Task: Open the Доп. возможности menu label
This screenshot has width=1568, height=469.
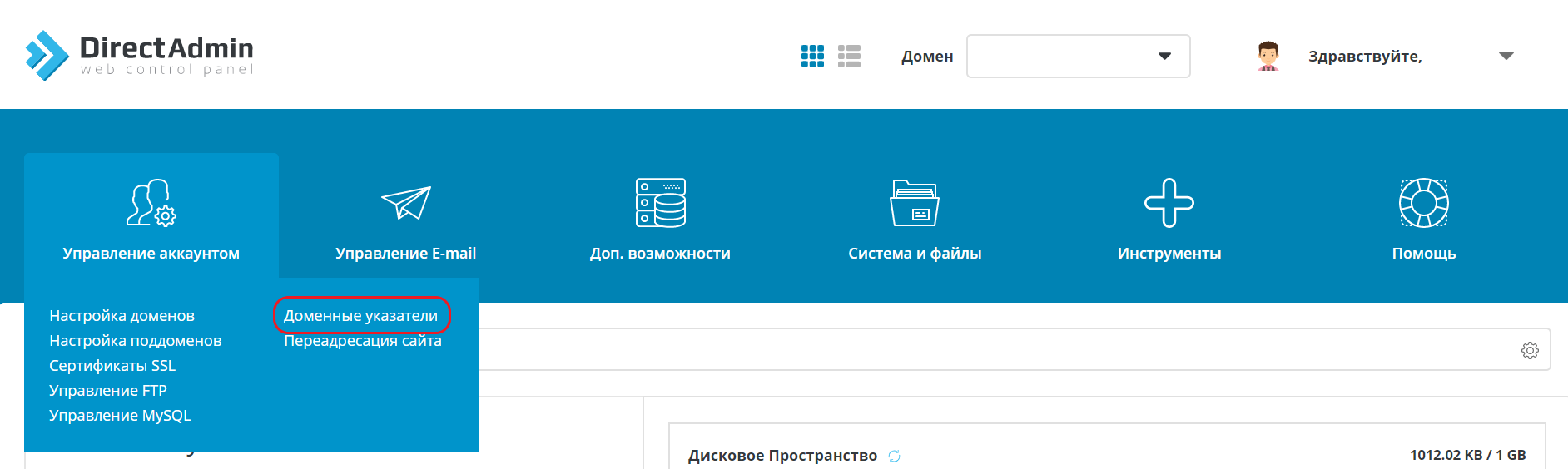Action: point(660,254)
